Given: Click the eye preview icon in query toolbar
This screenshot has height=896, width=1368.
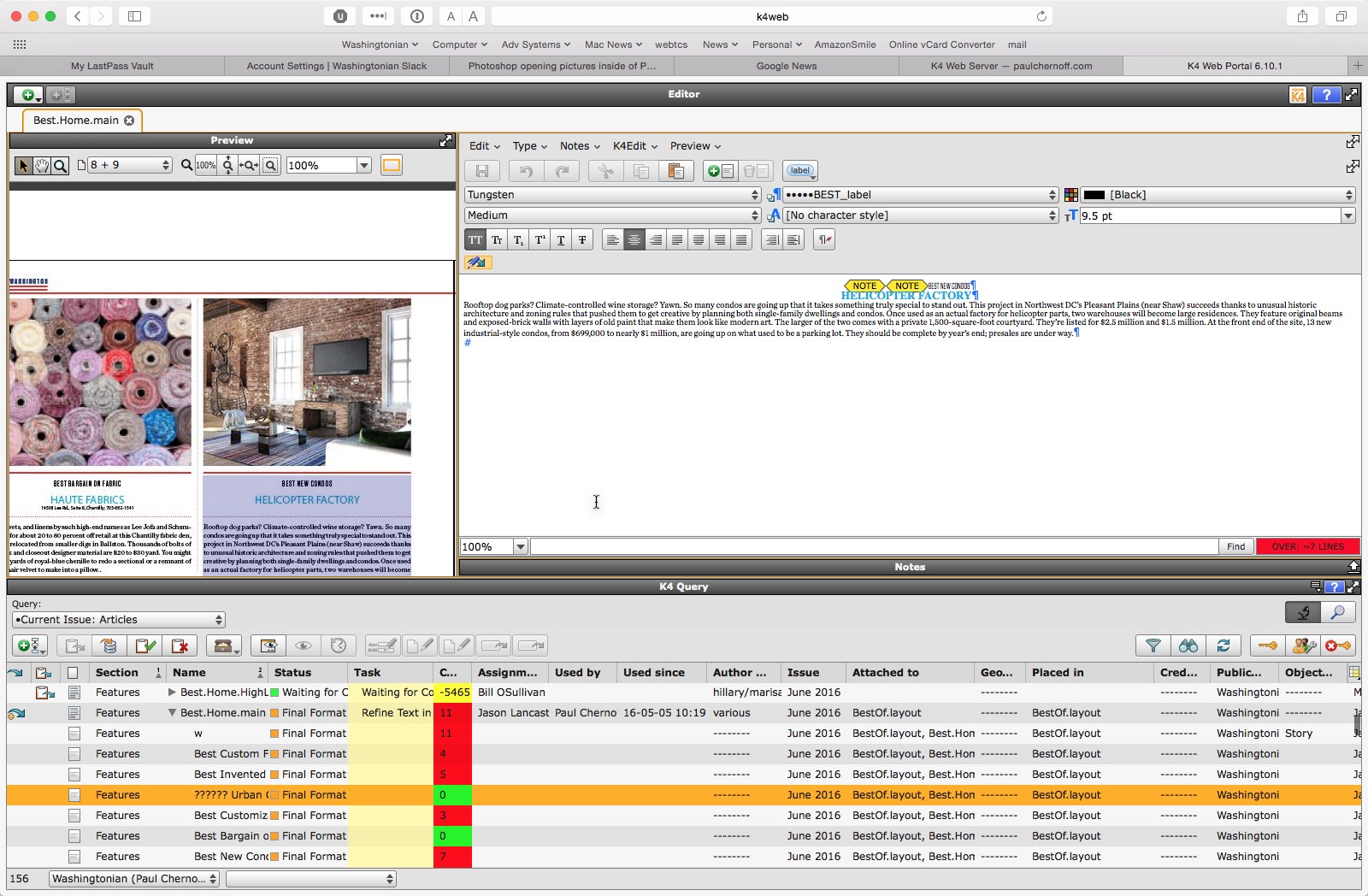Looking at the screenshot, I should (304, 645).
